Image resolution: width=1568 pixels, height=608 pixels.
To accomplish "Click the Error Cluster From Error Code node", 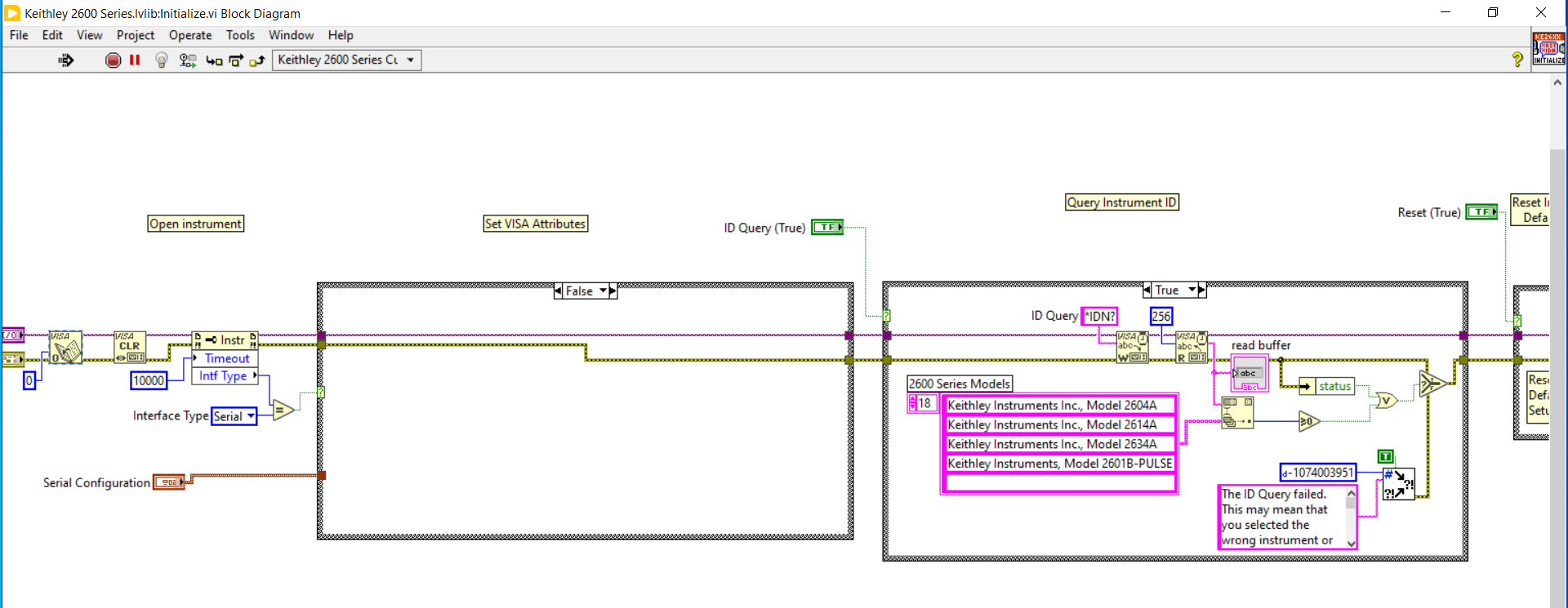I will pos(1398,484).
